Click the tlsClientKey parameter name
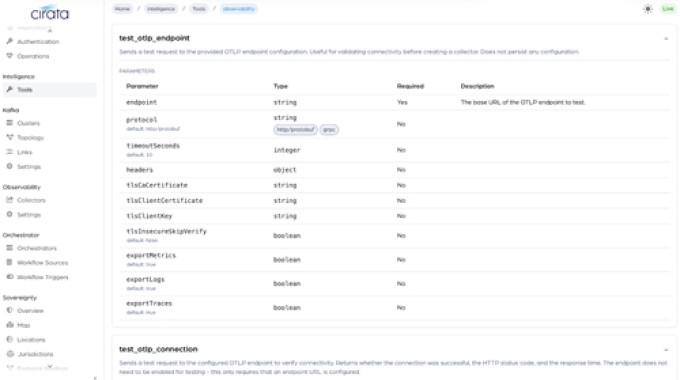Viewport: 680px width, 380px height. pos(149,216)
